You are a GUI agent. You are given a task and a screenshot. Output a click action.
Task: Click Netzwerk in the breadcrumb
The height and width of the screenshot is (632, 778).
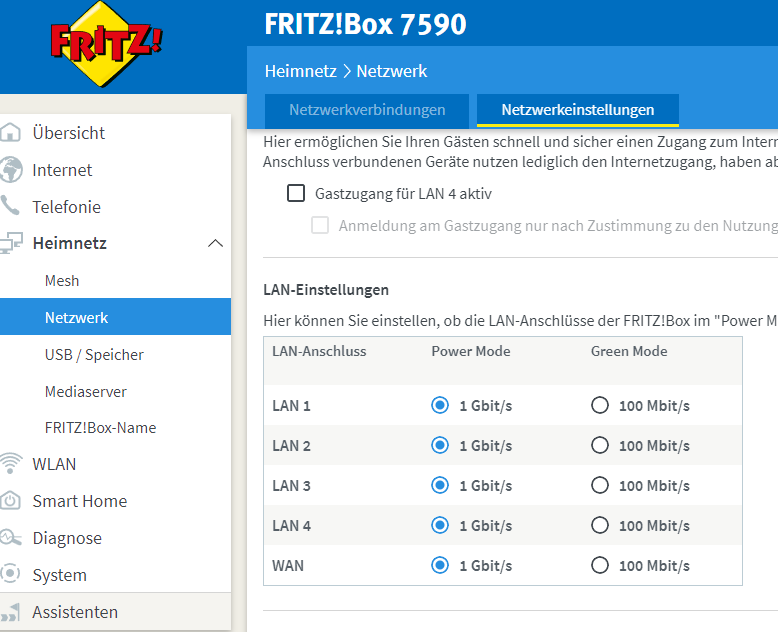tap(391, 71)
